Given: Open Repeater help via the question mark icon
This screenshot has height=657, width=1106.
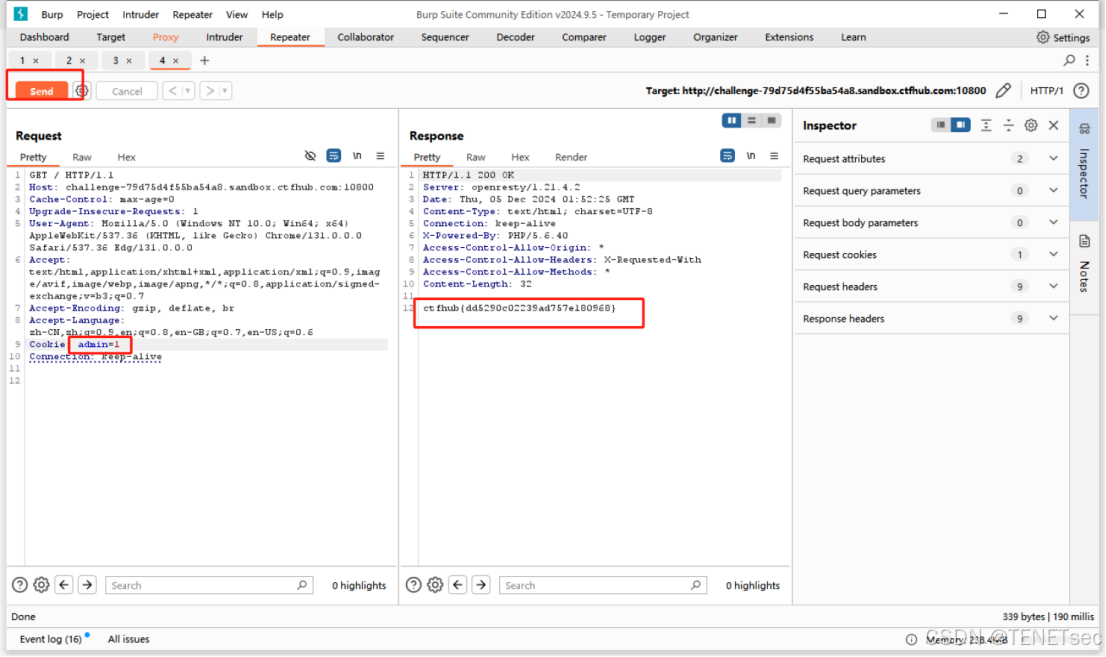Looking at the screenshot, I should coord(1081,90).
